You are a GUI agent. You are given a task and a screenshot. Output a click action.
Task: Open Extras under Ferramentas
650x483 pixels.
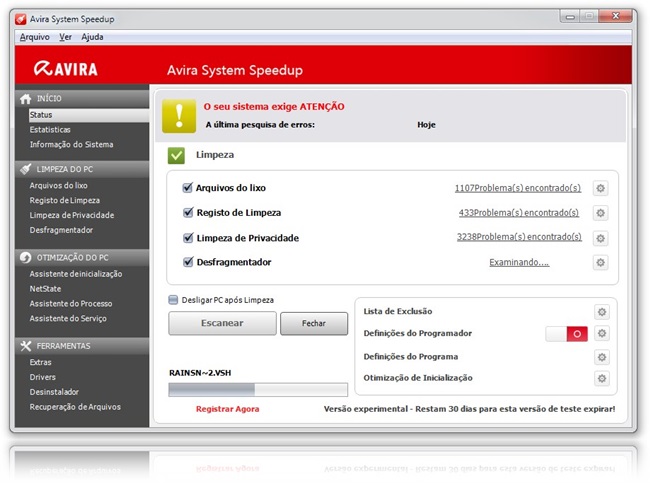[x=41, y=362]
